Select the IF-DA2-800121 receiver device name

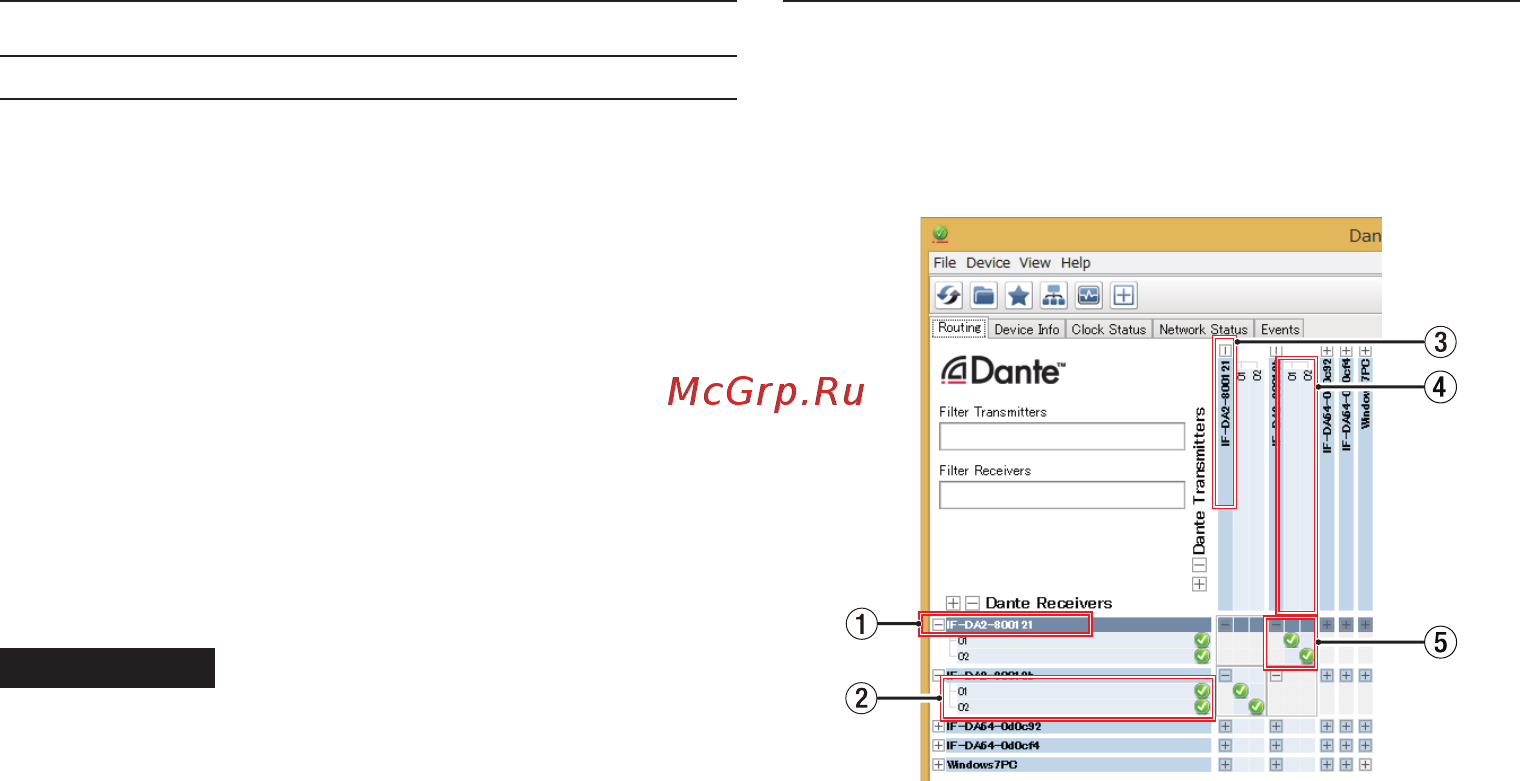[x=990, y=625]
